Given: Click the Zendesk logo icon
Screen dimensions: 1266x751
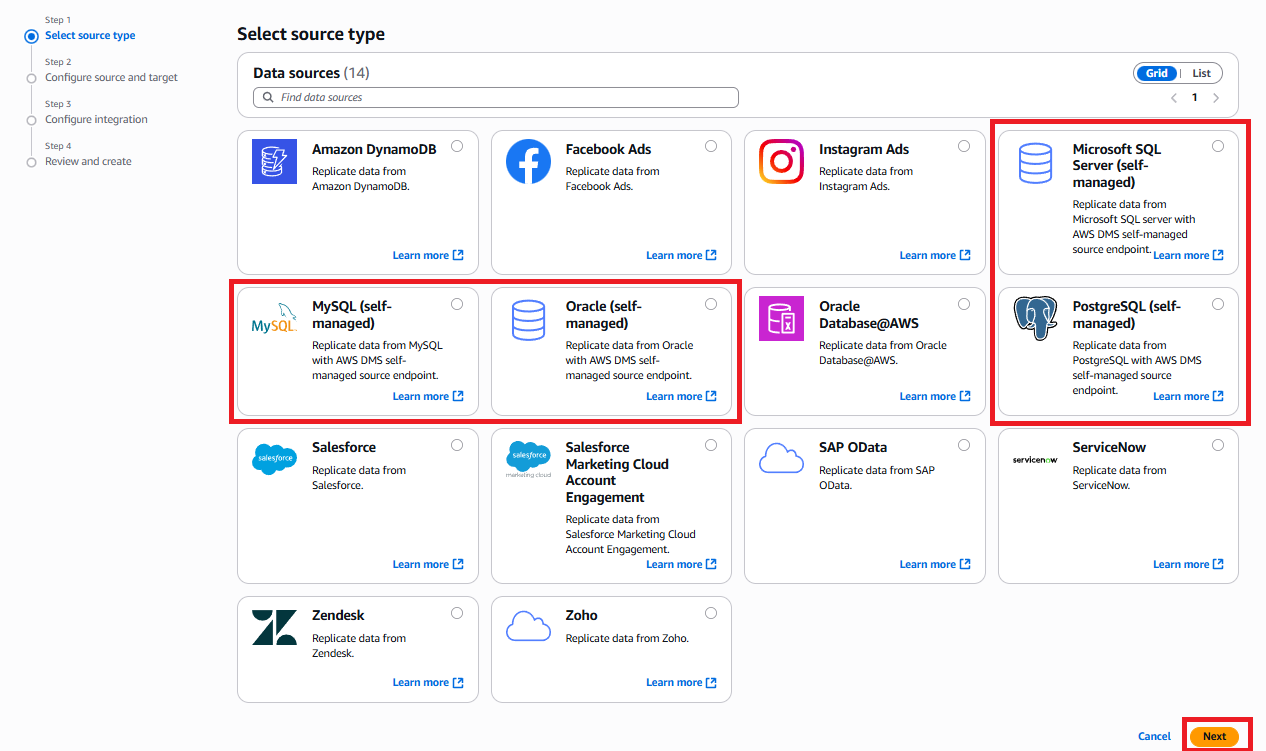Looking at the screenshot, I should (274, 627).
